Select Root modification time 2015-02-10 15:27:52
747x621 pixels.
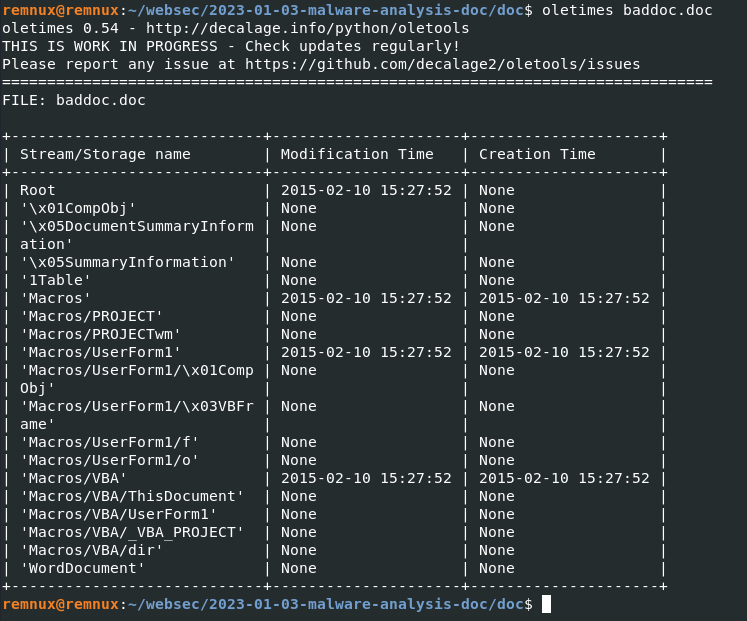[x=366, y=190]
